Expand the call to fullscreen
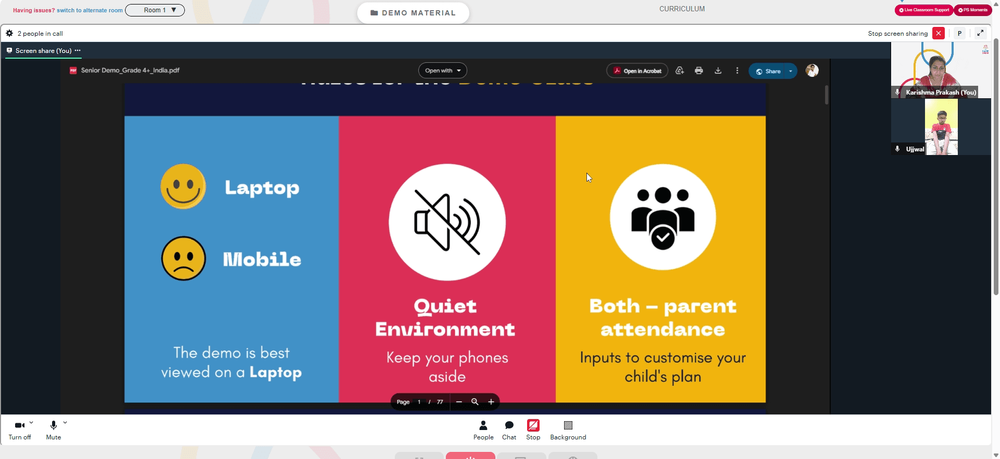Image resolution: width=1000 pixels, height=459 pixels. [x=981, y=33]
